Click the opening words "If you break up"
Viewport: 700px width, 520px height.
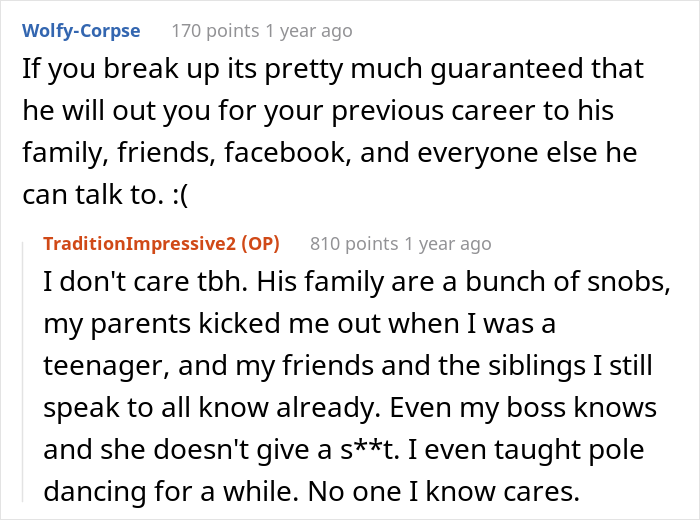(x=98, y=72)
